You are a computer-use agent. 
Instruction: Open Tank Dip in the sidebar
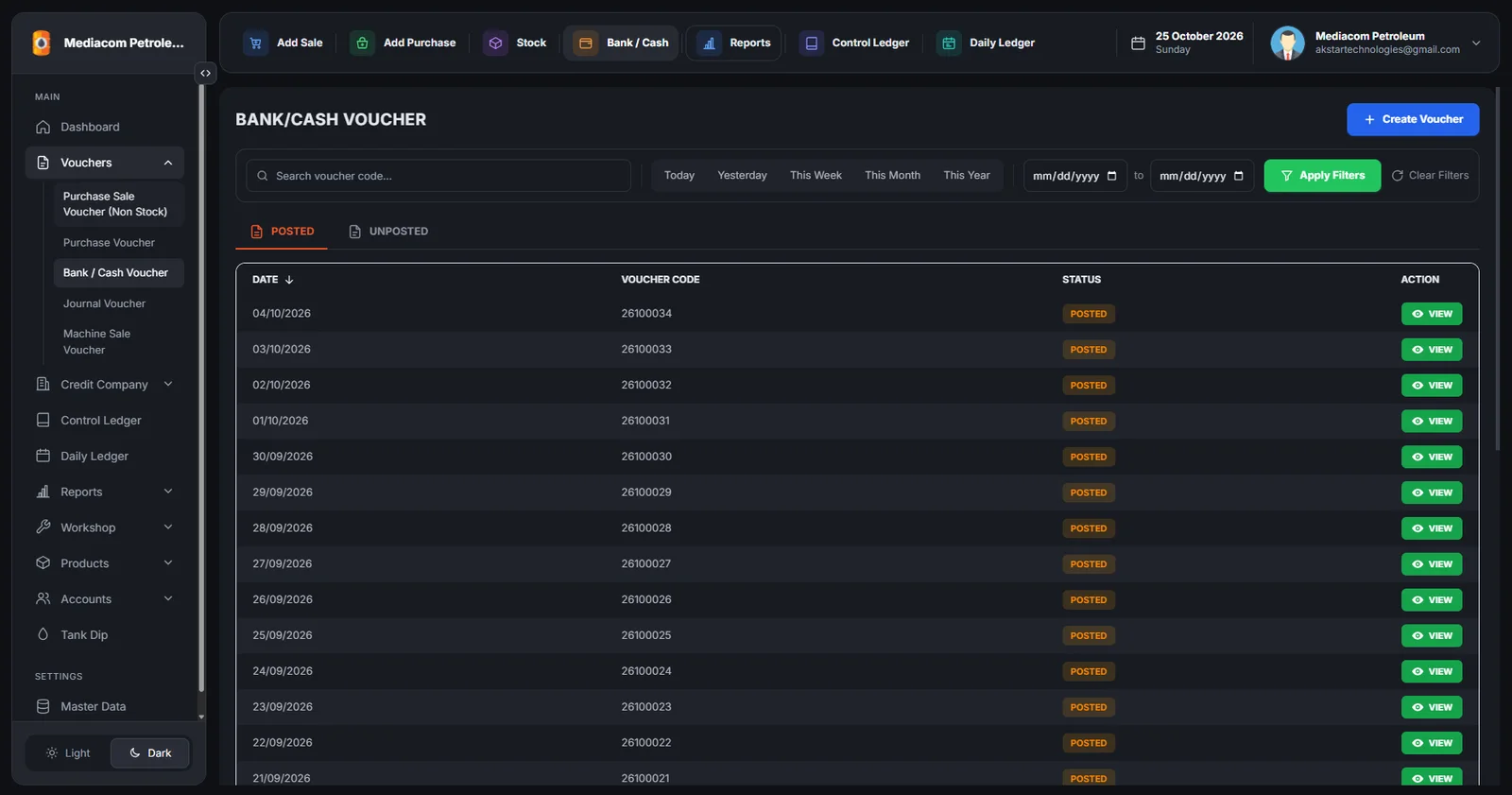(x=104, y=634)
